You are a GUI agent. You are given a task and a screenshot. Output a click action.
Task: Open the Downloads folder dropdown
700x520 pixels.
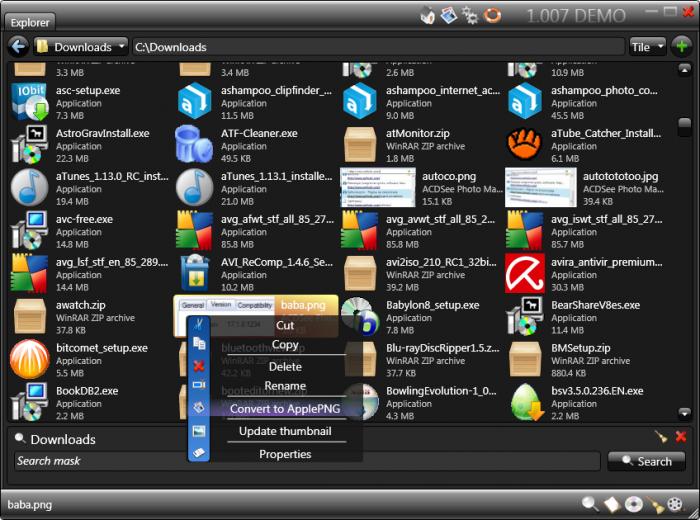click(x=81, y=47)
